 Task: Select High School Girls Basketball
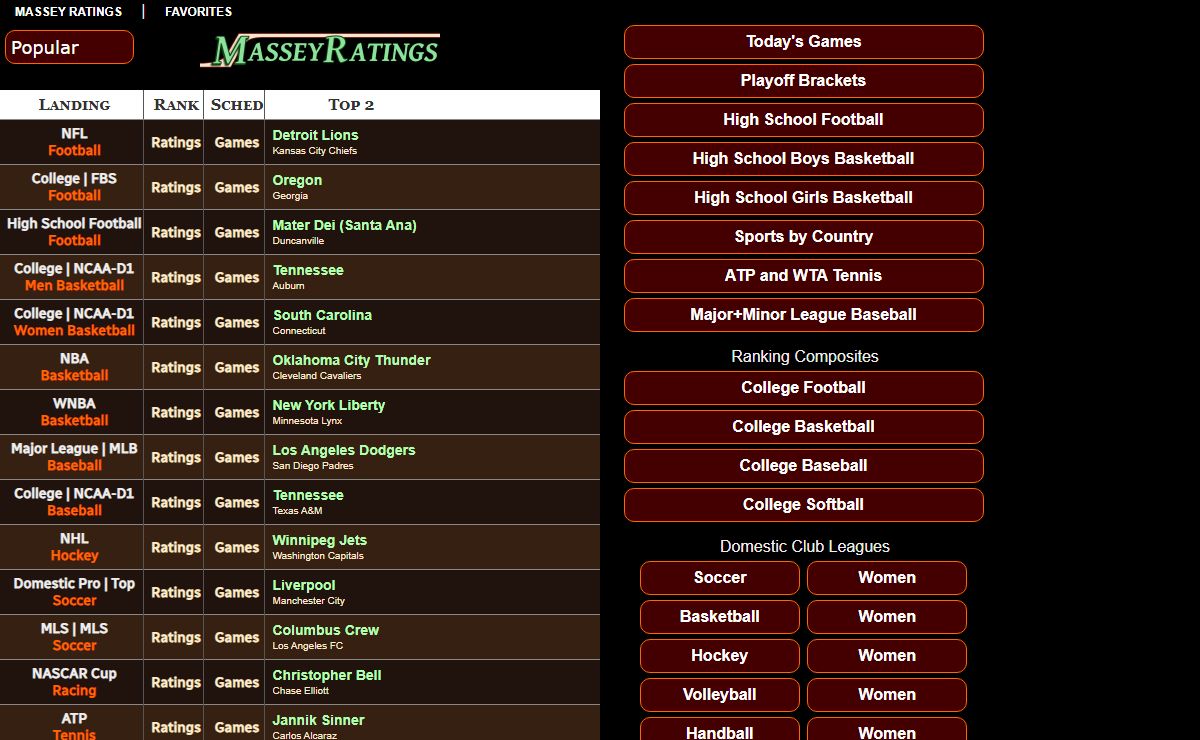coord(803,198)
